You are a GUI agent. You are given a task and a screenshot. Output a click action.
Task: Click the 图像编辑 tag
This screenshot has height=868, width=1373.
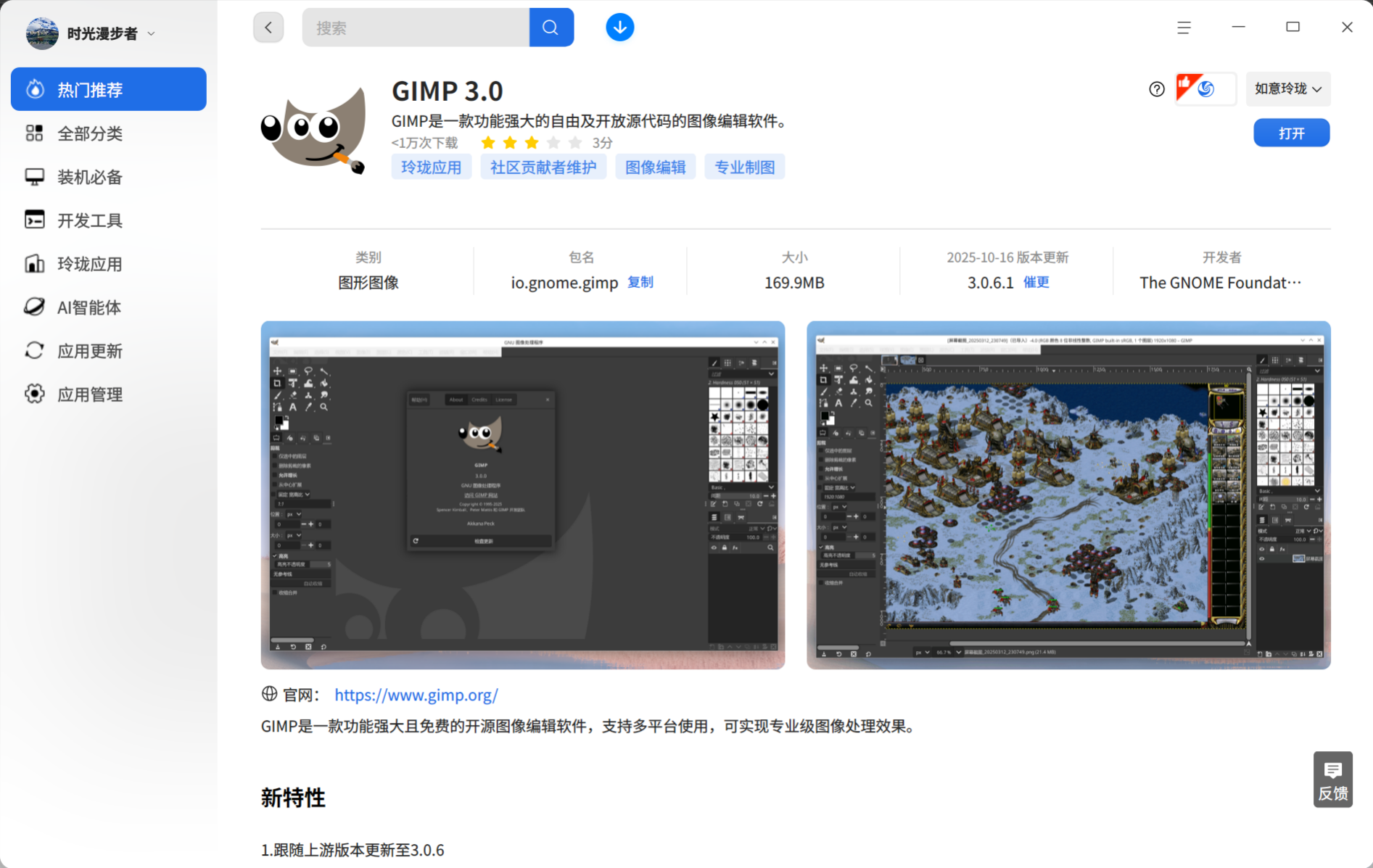(656, 168)
